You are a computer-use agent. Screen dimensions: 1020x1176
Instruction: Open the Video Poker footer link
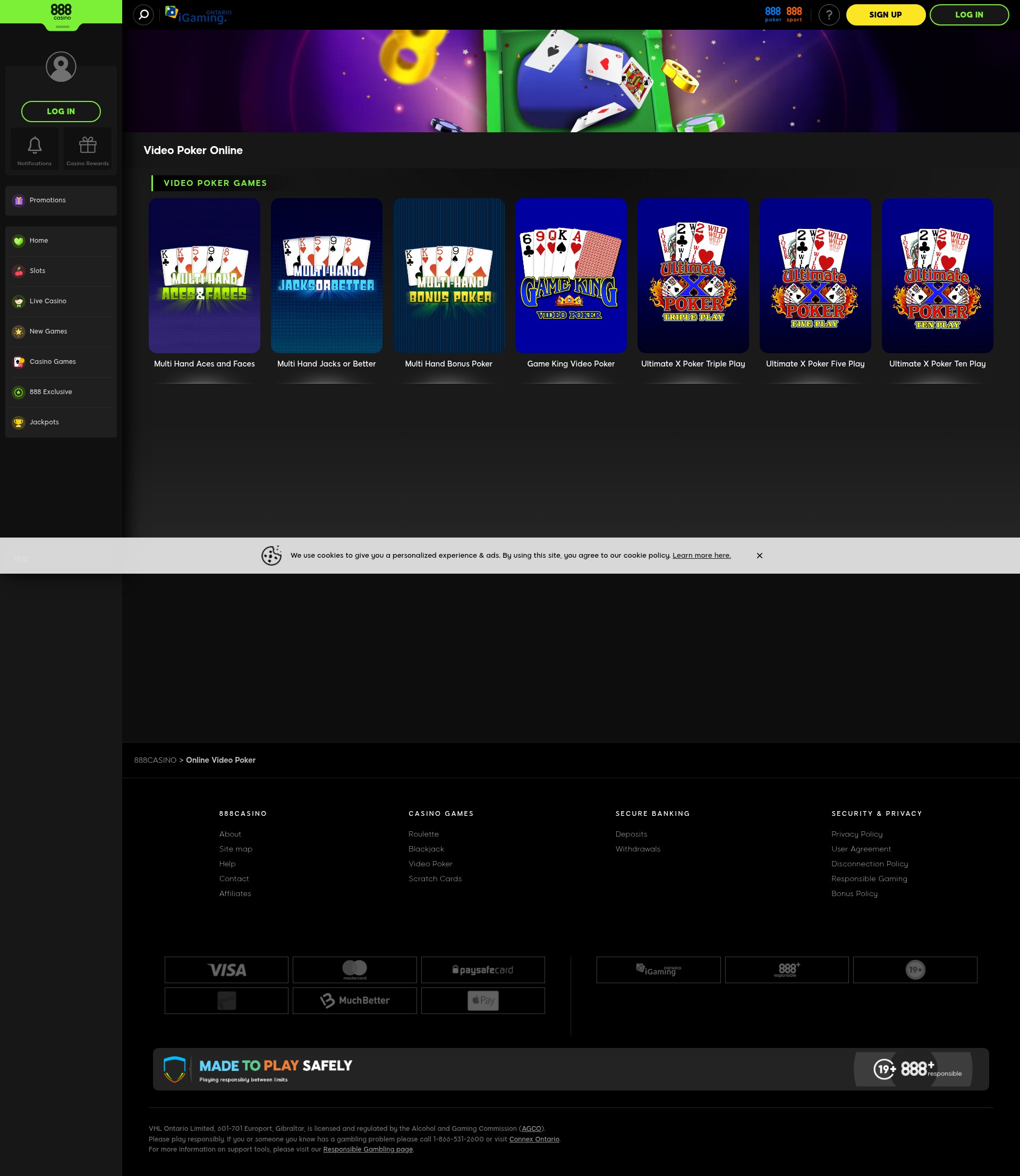pos(430,864)
